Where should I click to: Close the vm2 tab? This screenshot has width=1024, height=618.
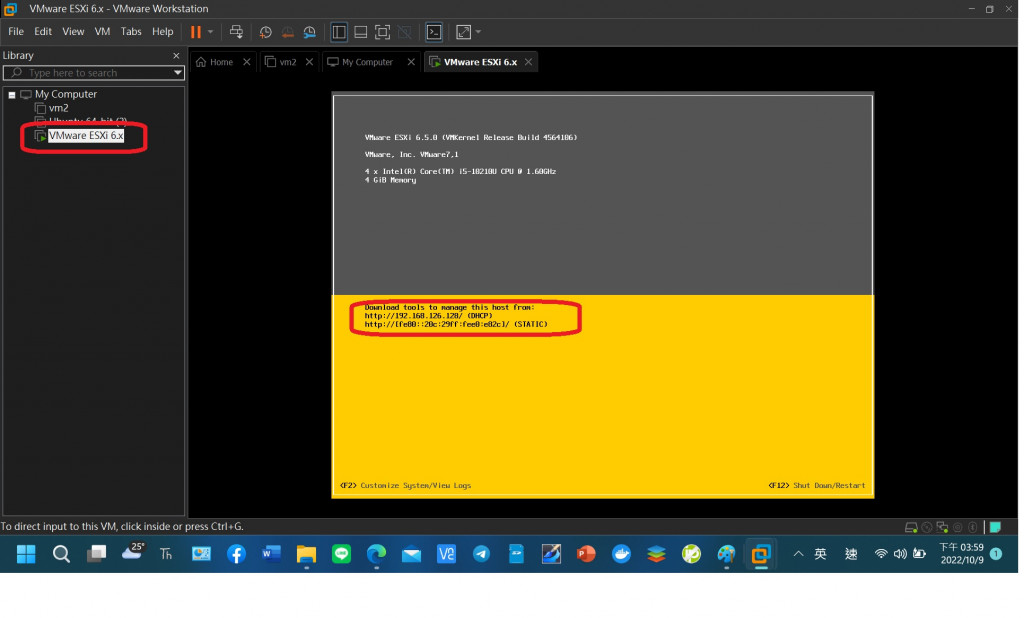310,62
